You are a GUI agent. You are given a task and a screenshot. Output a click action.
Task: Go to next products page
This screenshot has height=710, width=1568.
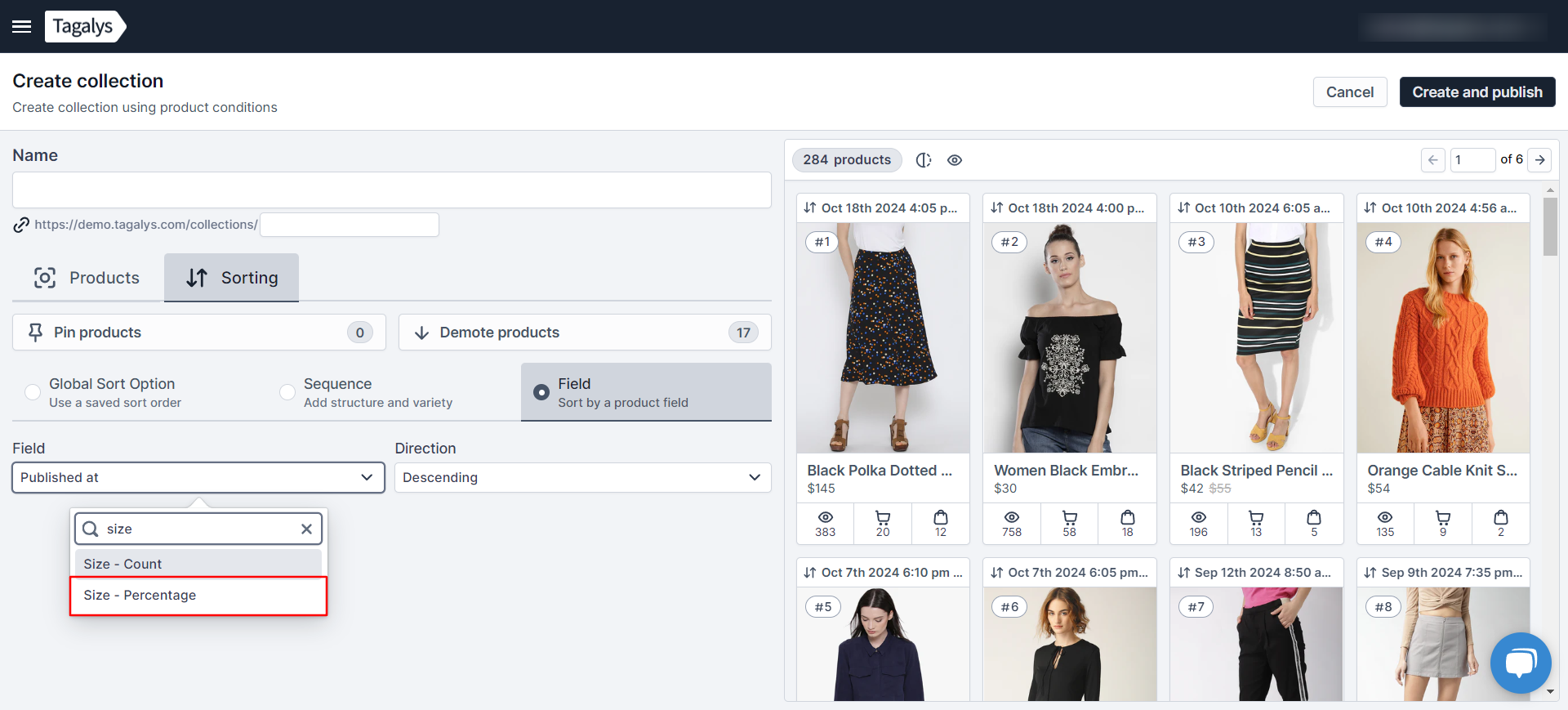[x=1539, y=159]
